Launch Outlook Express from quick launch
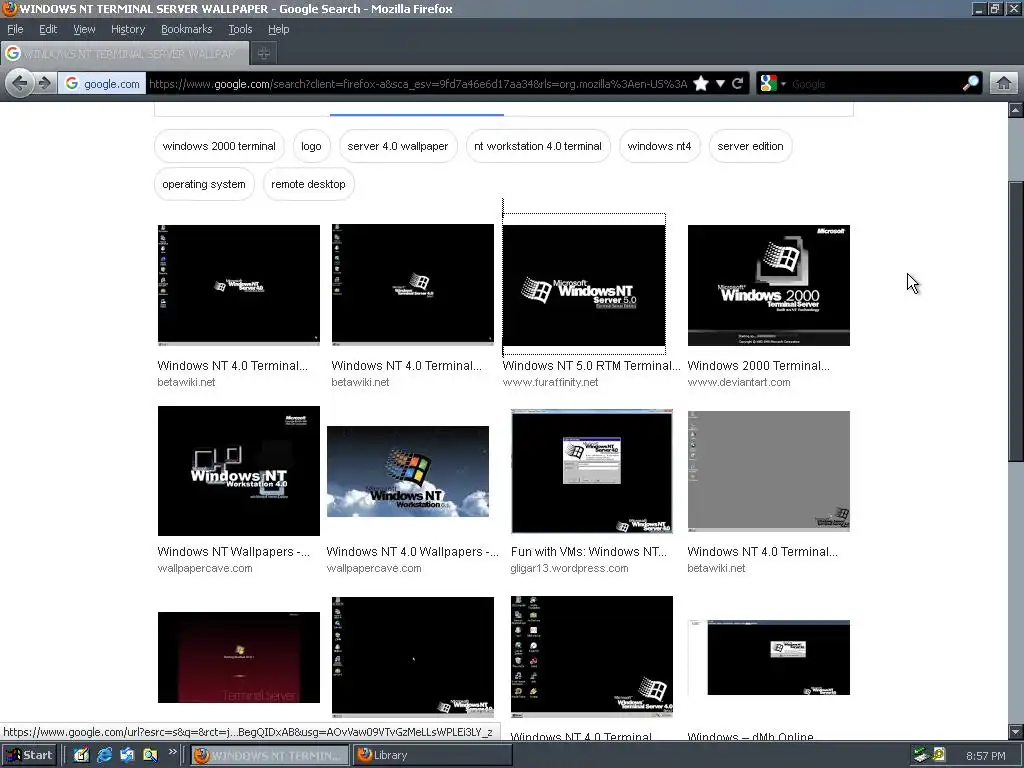Screen dimensions: 1024x768 (x=127, y=755)
